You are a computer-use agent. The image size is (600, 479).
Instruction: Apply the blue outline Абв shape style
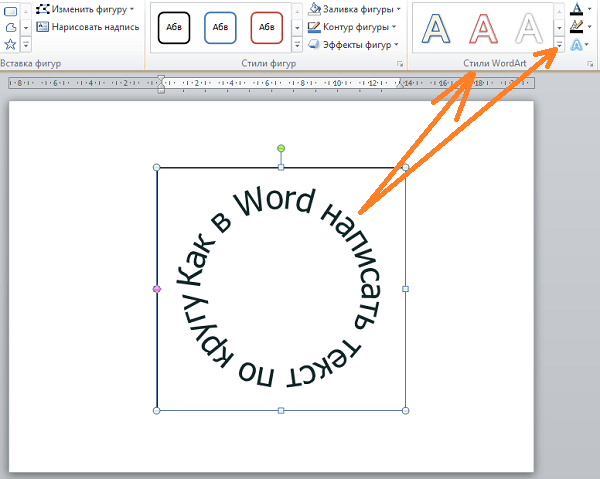[x=220, y=28]
